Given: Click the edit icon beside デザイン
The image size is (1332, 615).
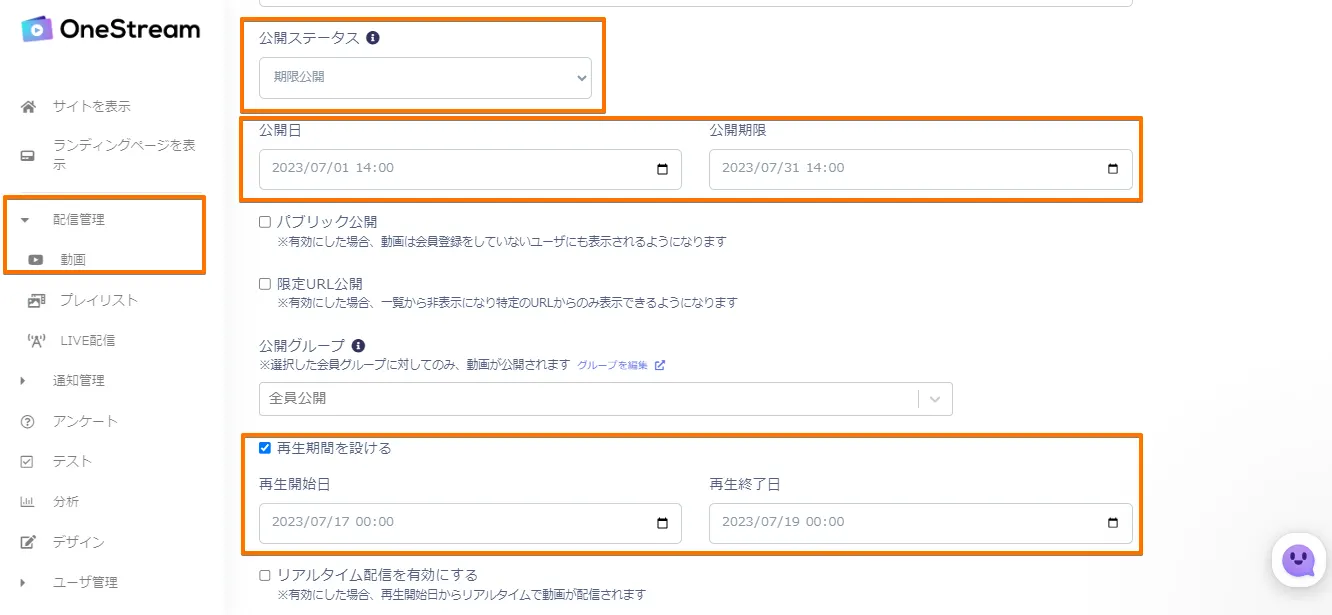Looking at the screenshot, I should tap(29, 542).
